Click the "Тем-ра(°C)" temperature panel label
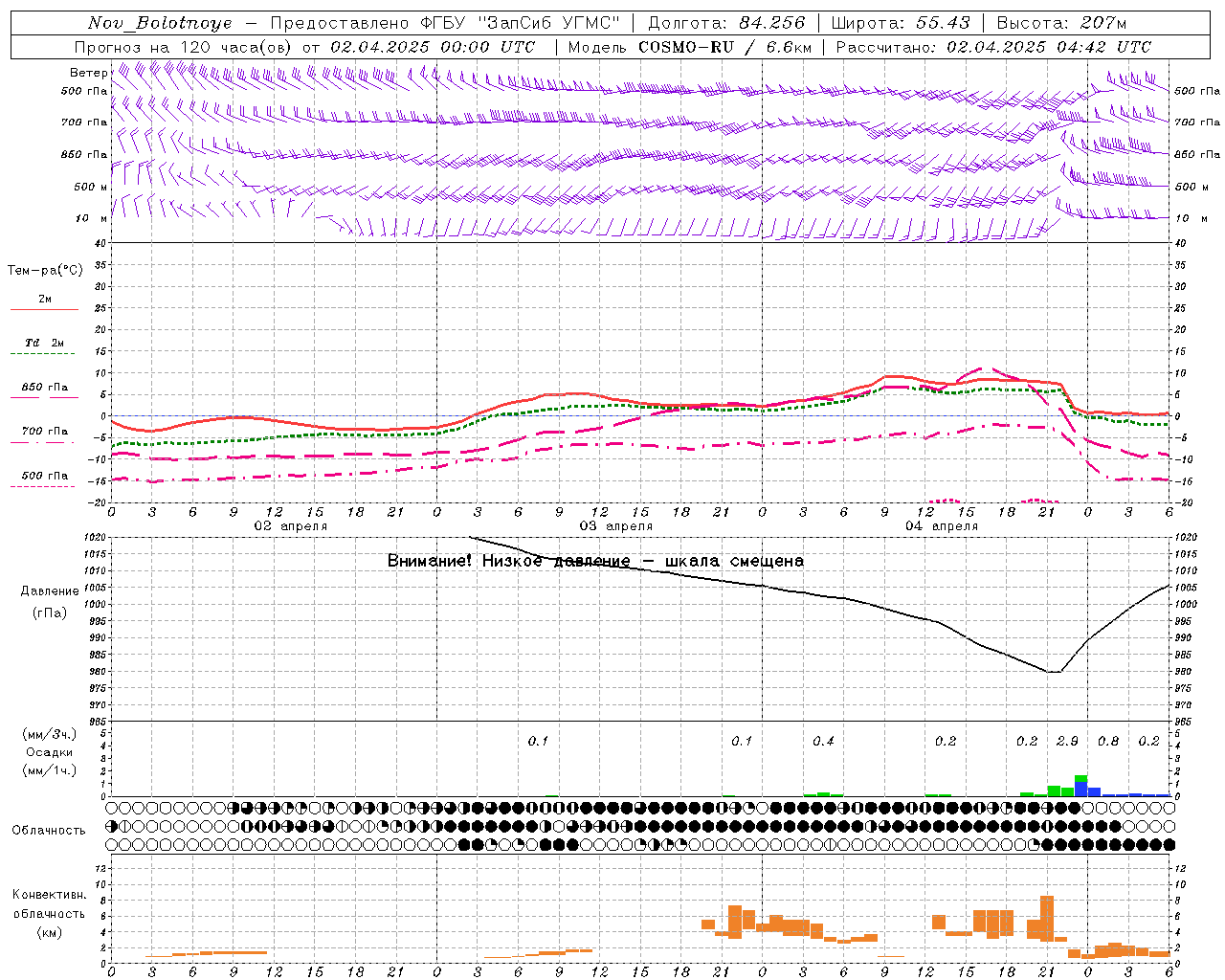The width and height of the screenshot is (1225, 980). pos(45,271)
